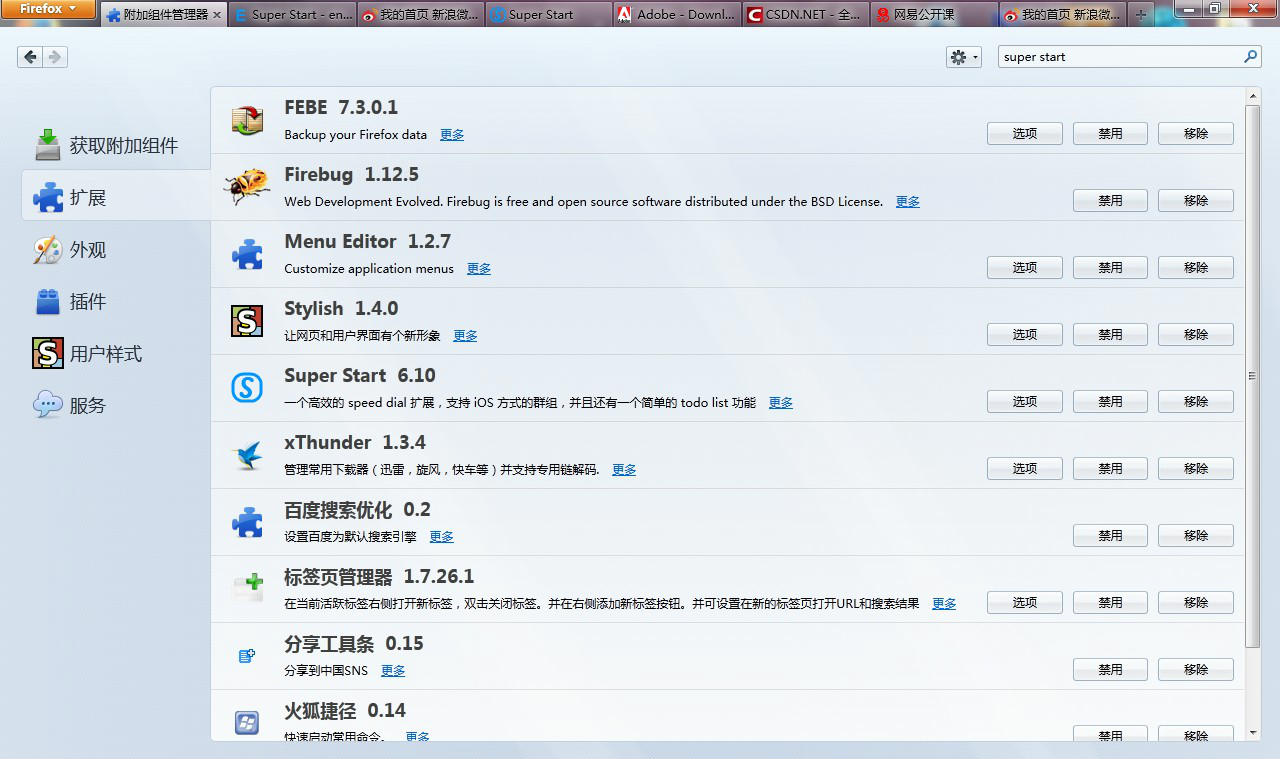
Task: Select 获取附加组件 in sidebar
Action: pyautogui.click(x=115, y=146)
